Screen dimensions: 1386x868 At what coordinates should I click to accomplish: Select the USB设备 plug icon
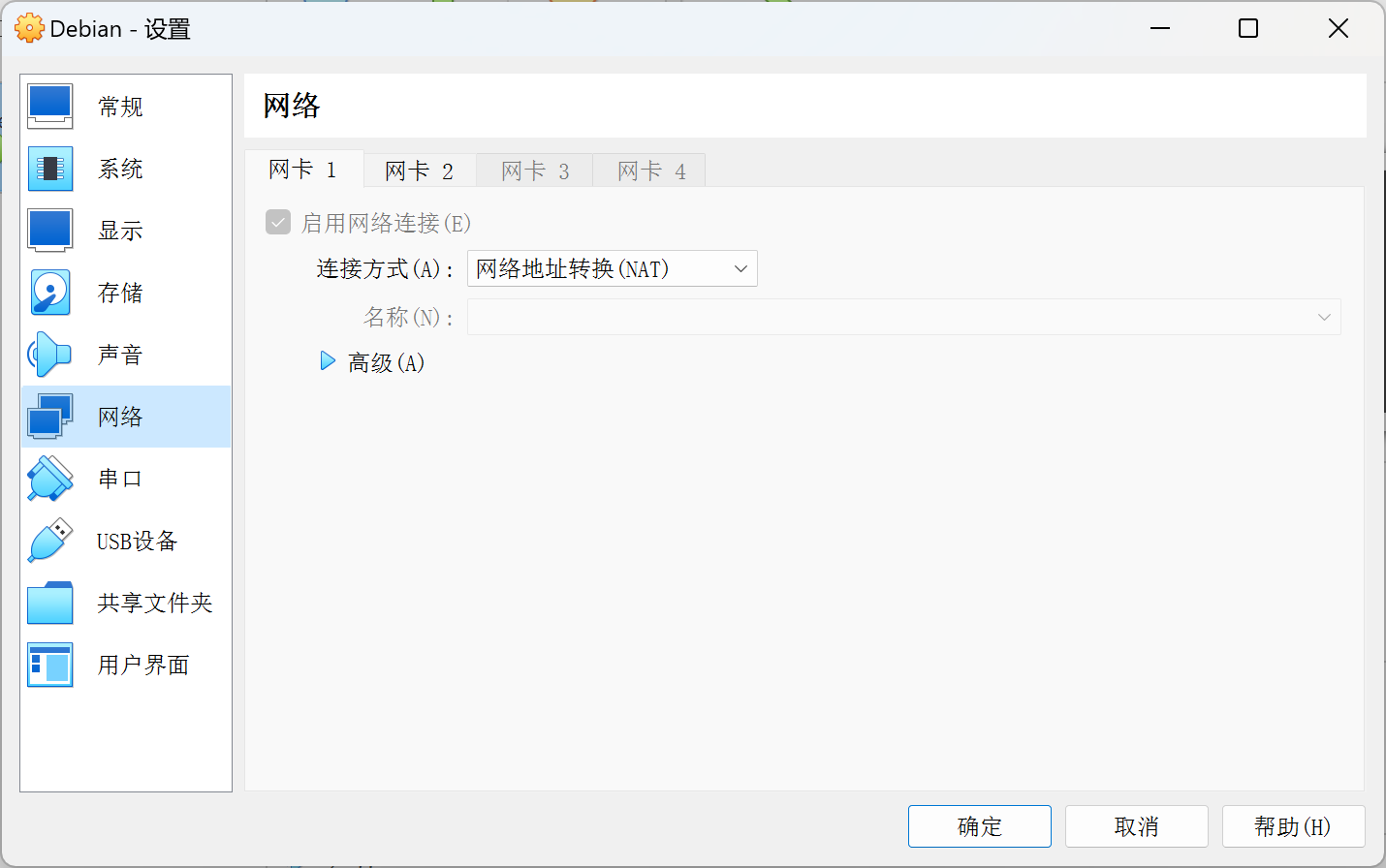coord(50,541)
